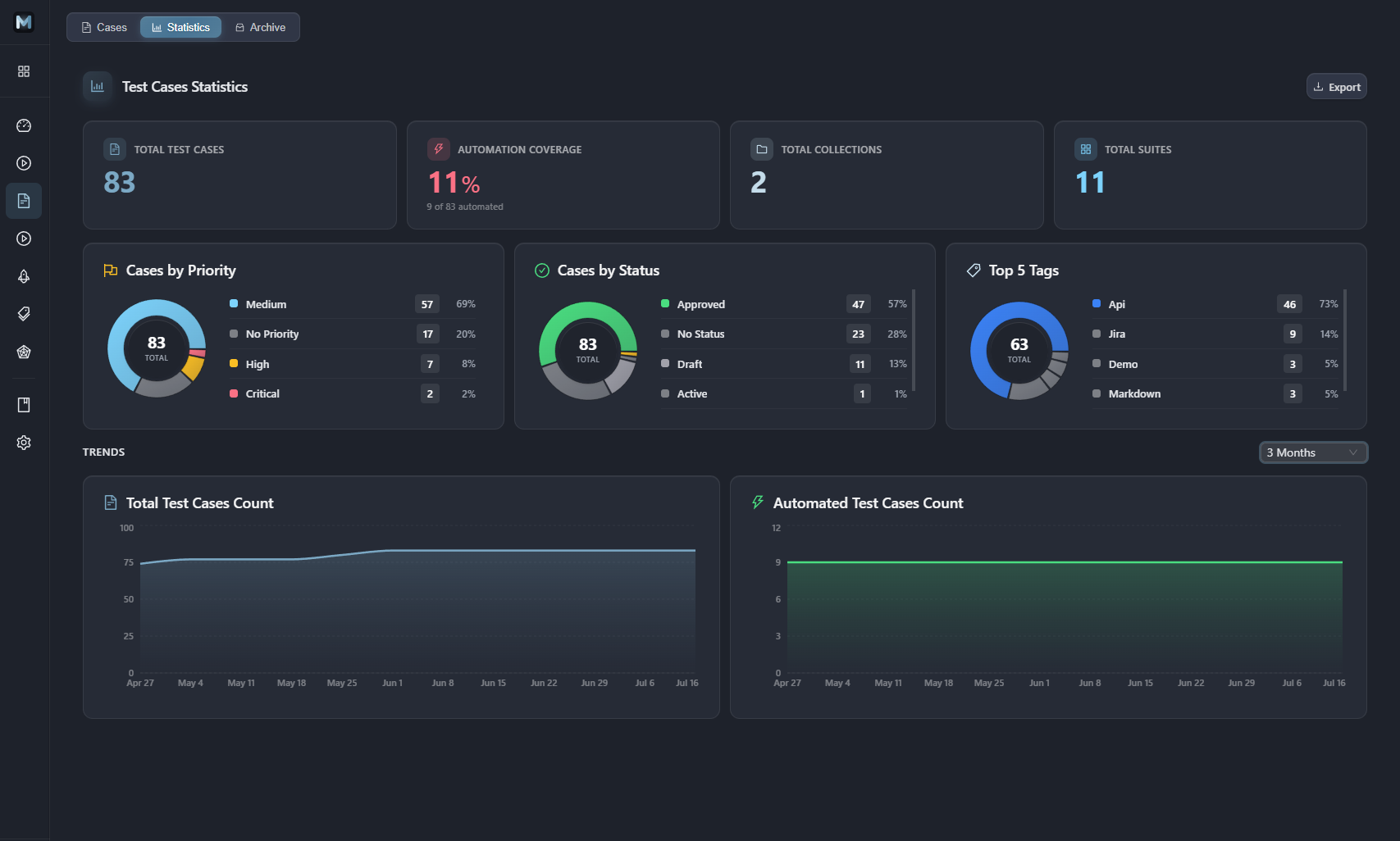Click the High yellow color swatch
This screenshot has height=841, width=1400.
pyautogui.click(x=234, y=363)
